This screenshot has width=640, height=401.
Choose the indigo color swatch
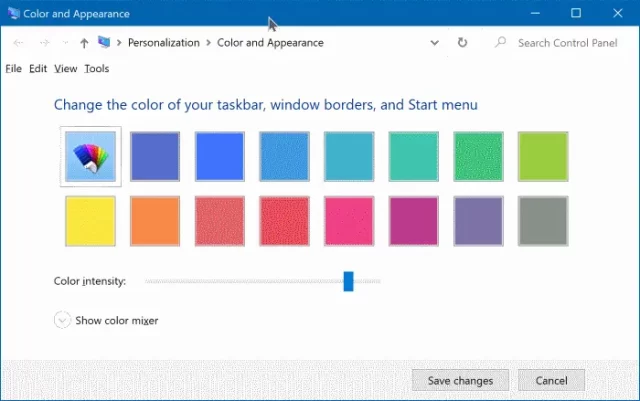point(155,156)
